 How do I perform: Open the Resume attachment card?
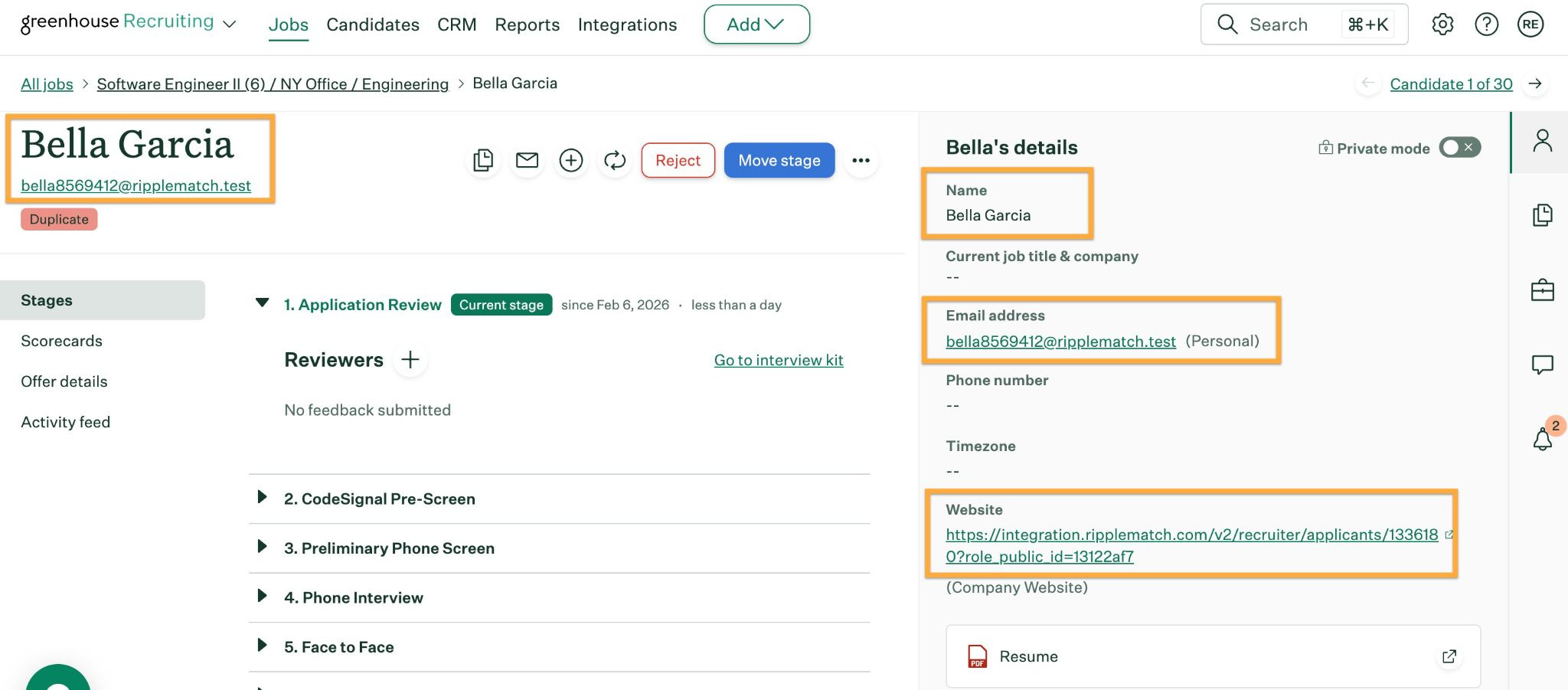click(1213, 656)
